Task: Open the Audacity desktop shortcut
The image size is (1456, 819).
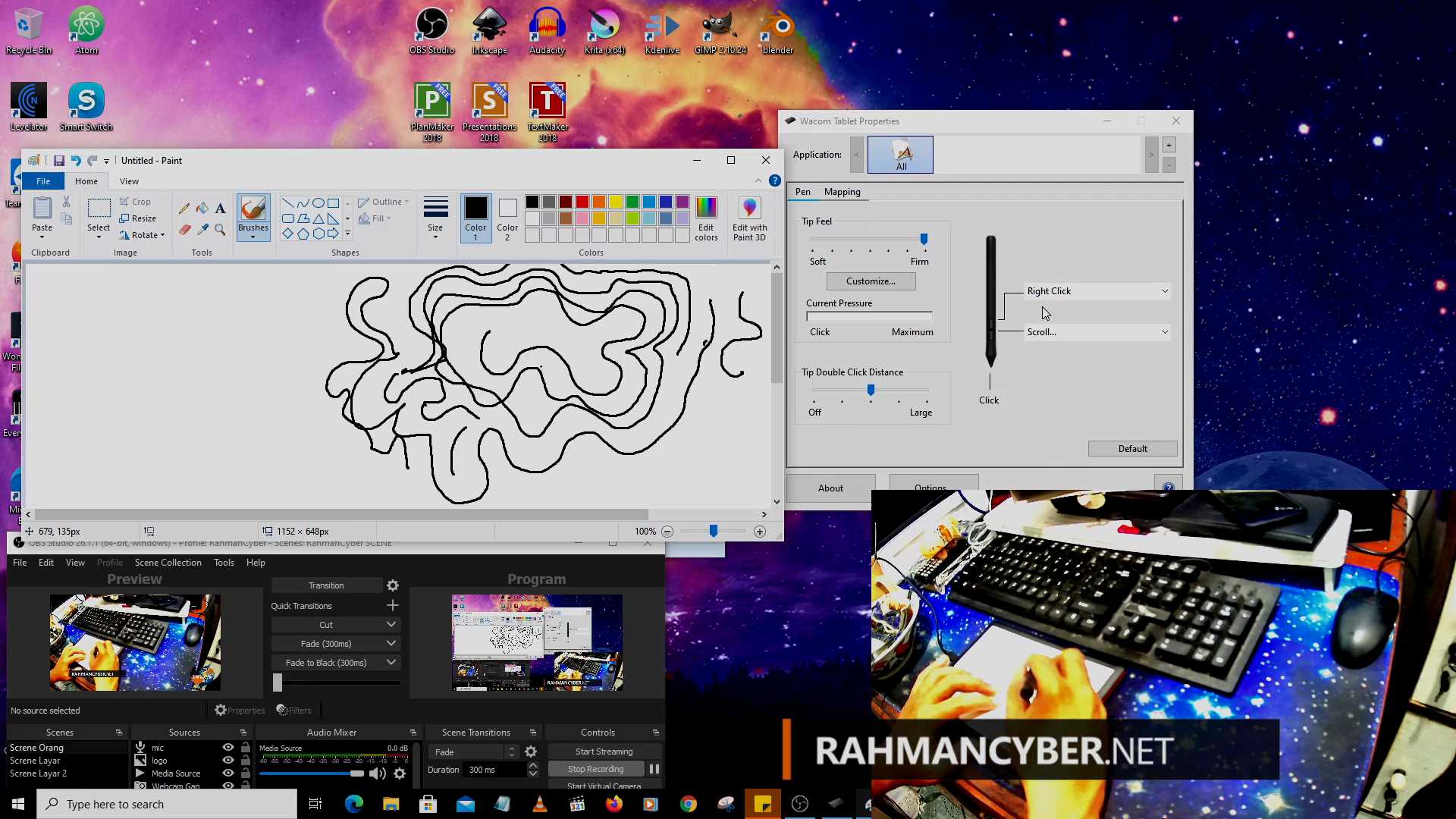Action: (x=547, y=32)
